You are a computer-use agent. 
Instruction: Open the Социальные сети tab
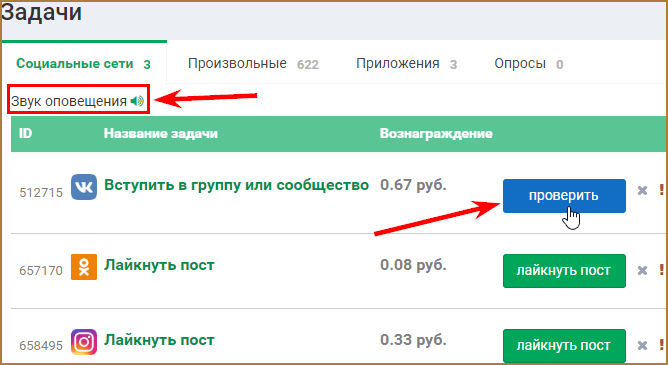pos(84,64)
